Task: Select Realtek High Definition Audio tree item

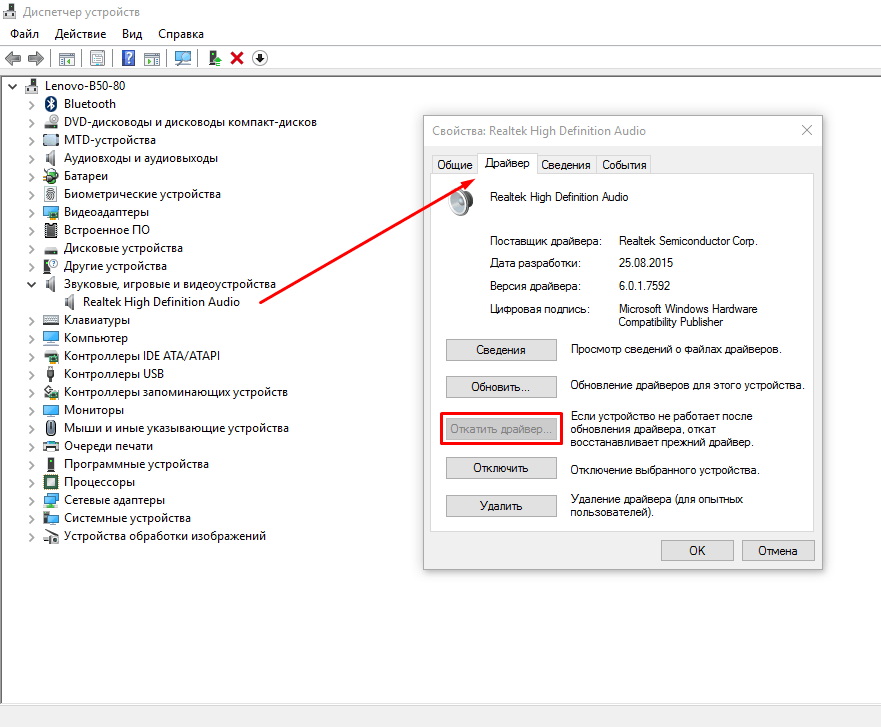Action: click(x=161, y=302)
